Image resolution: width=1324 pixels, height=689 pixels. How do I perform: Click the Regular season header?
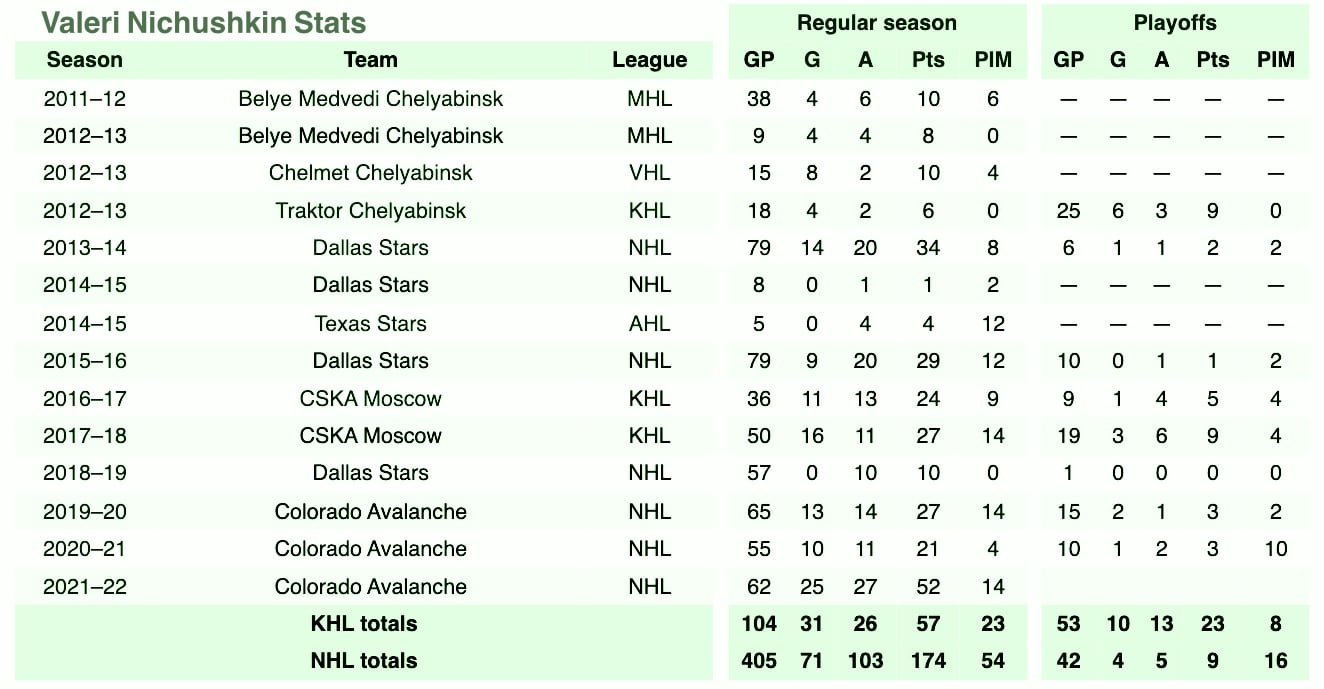coord(877,22)
